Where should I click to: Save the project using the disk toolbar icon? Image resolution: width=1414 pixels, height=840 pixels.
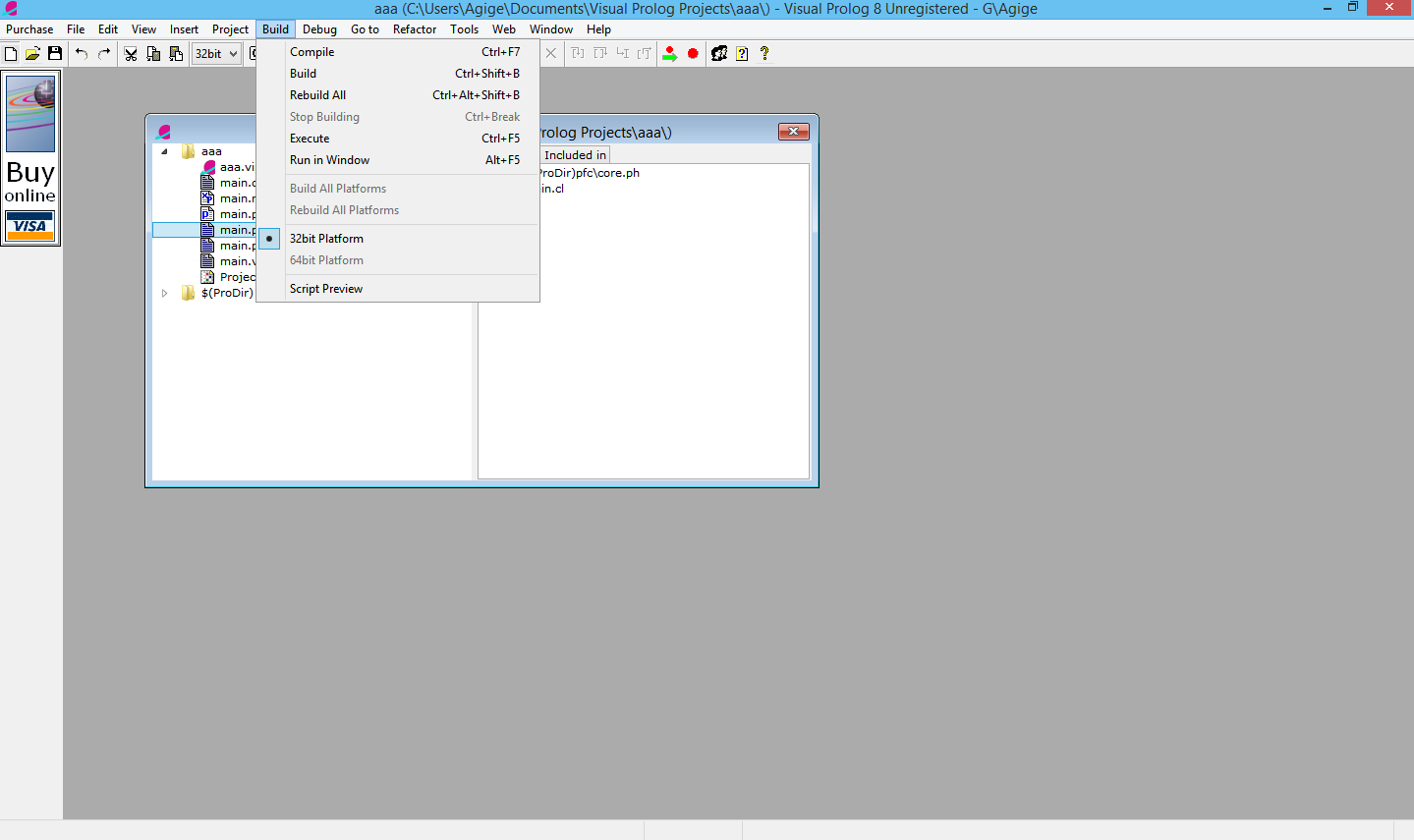click(55, 53)
